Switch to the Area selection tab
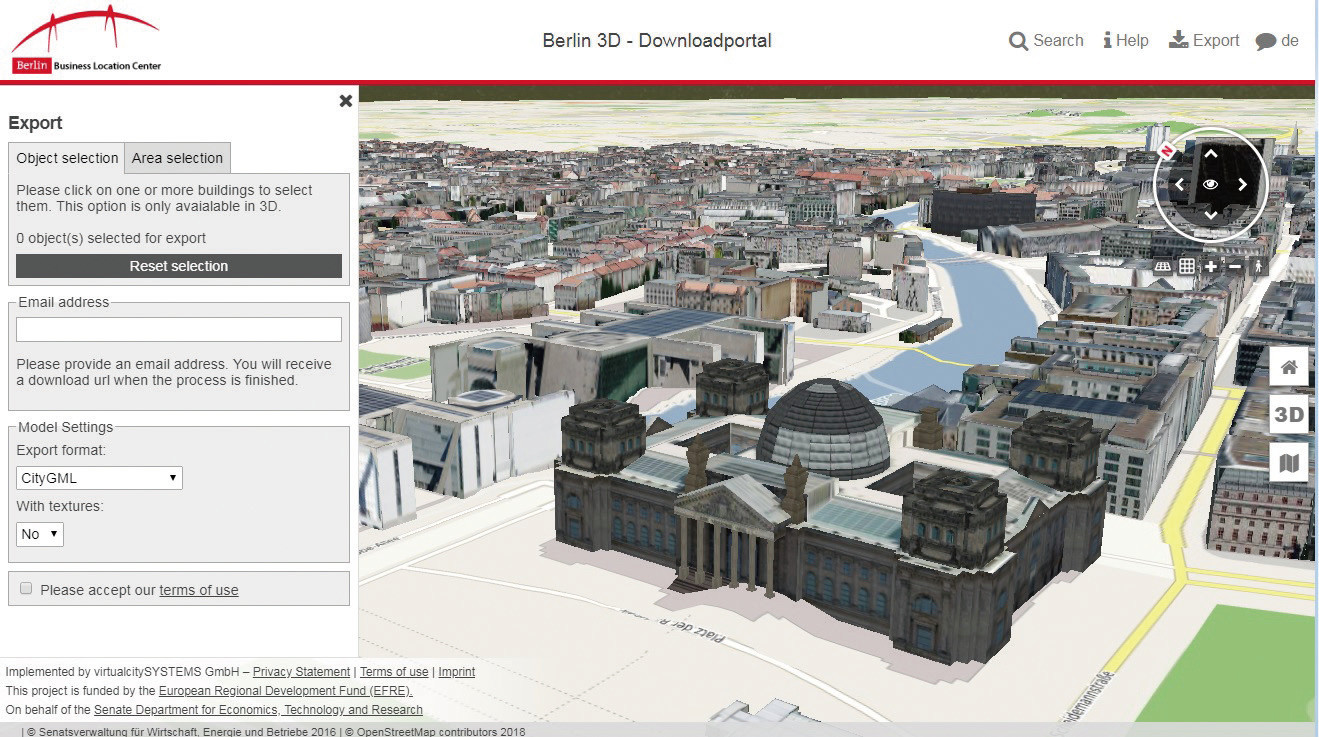Image resolution: width=1319 pixels, height=737 pixels. [177, 158]
